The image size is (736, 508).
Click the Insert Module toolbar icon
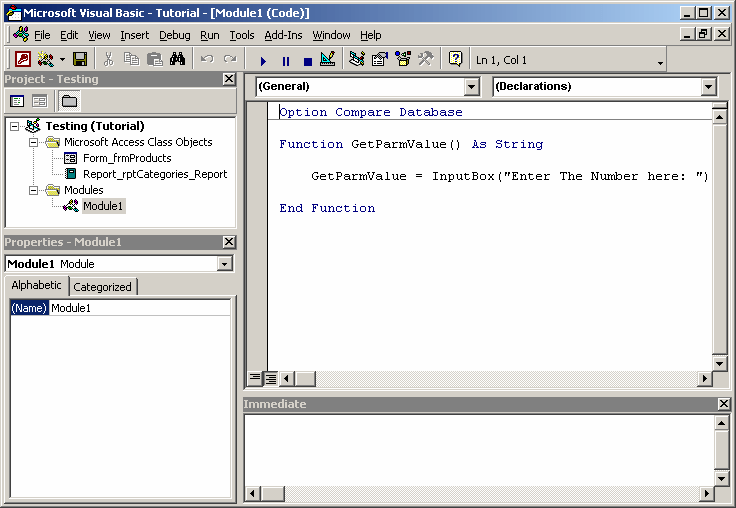46,60
